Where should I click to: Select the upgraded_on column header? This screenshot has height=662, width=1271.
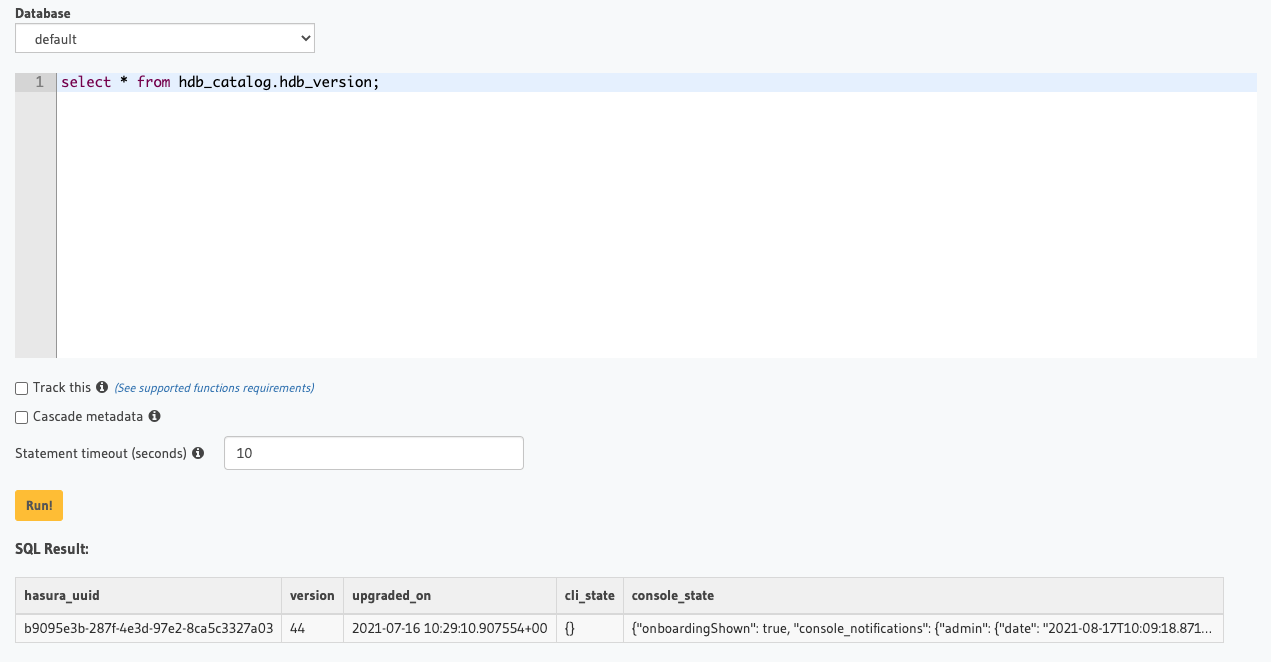449,595
